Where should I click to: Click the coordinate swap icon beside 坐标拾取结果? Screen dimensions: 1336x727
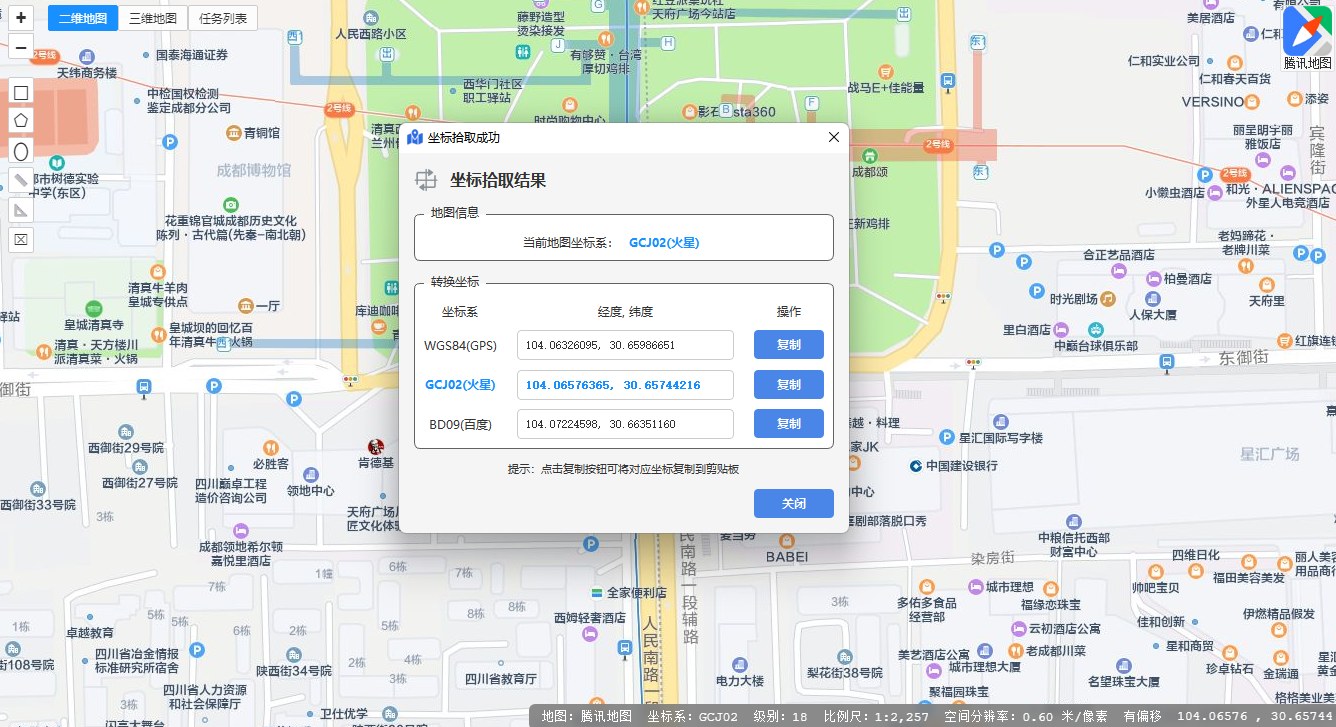pyautogui.click(x=426, y=180)
